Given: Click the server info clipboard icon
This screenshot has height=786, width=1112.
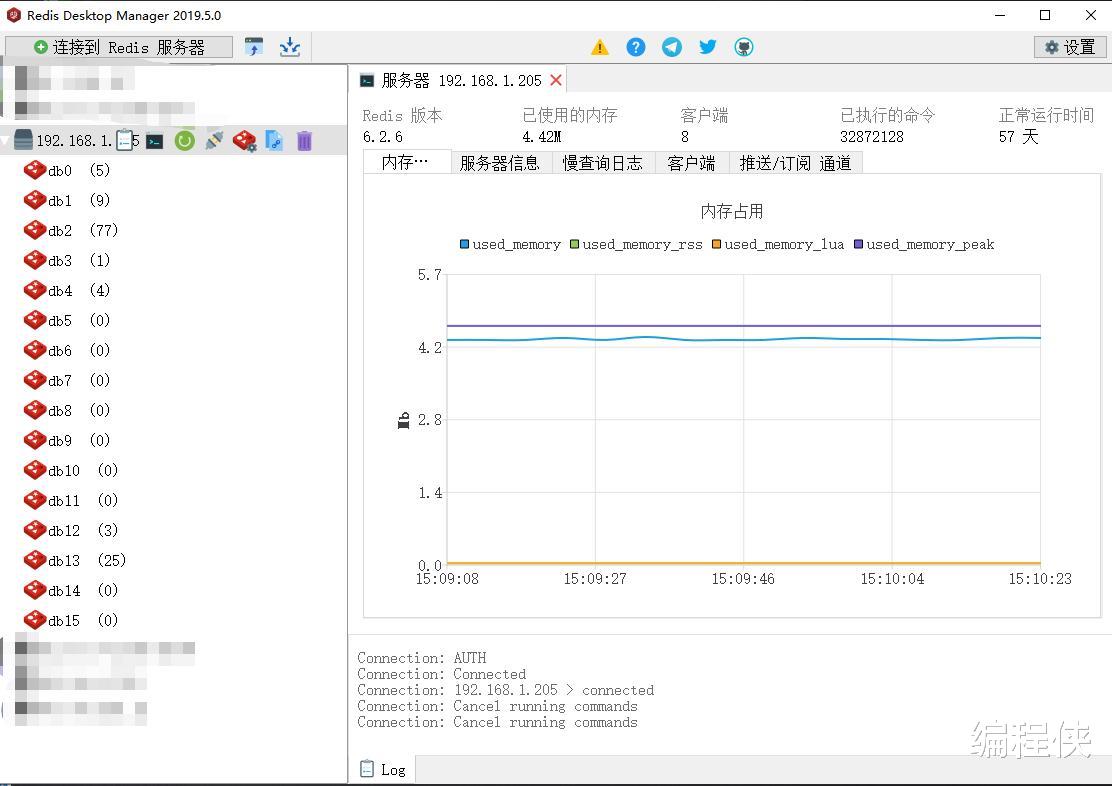Looking at the screenshot, I should click(124, 140).
